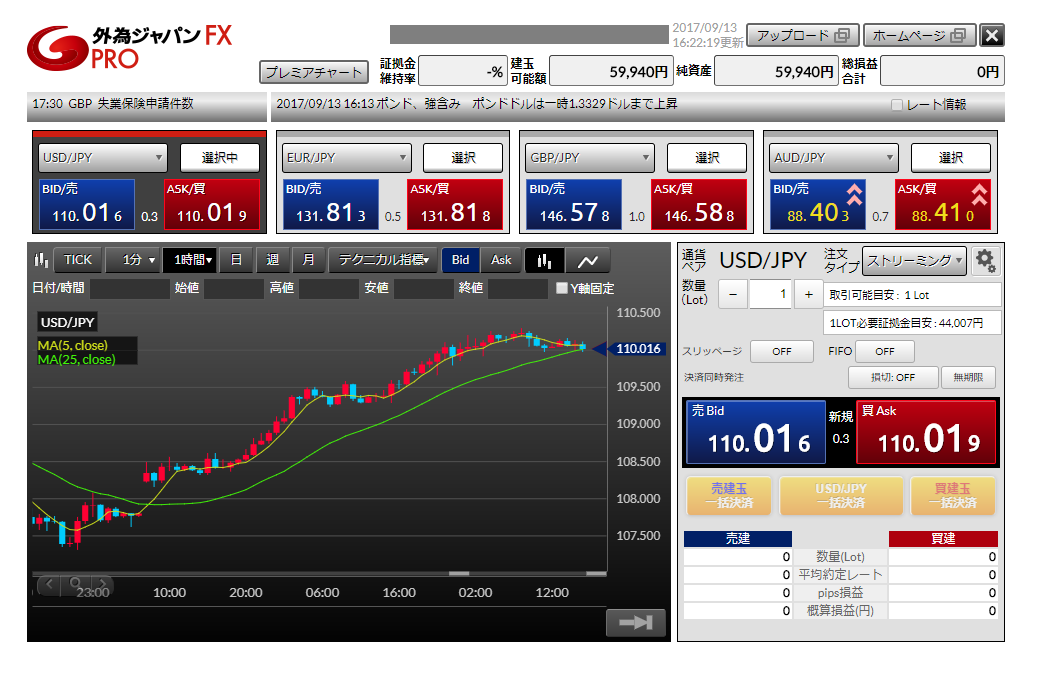The image size is (1045, 689).
Task: Open 1時間 hour timeframe dropdown
Action: 189,260
